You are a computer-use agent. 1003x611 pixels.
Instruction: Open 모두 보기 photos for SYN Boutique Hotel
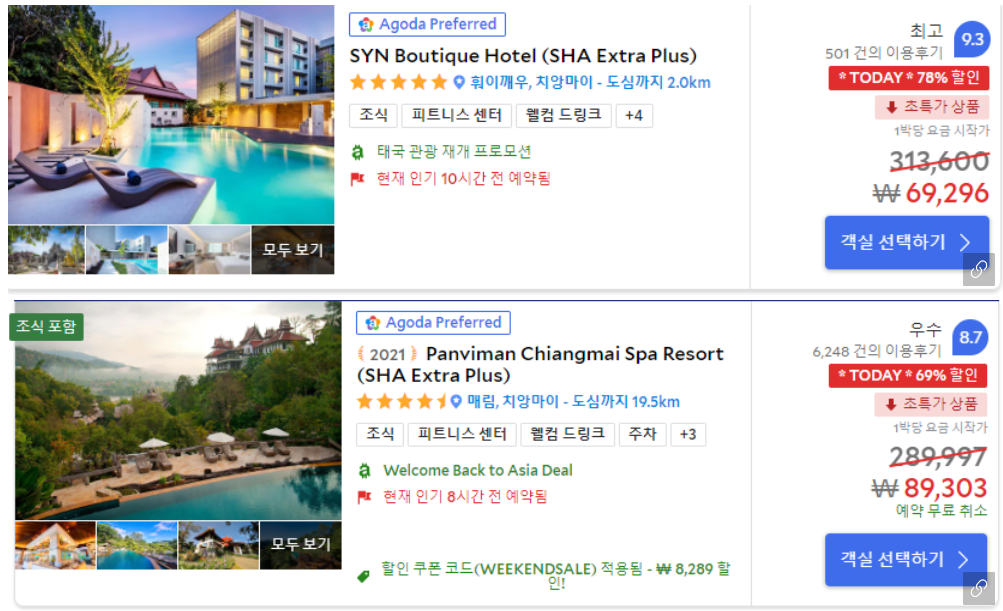pyautogui.click(x=293, y=250)
